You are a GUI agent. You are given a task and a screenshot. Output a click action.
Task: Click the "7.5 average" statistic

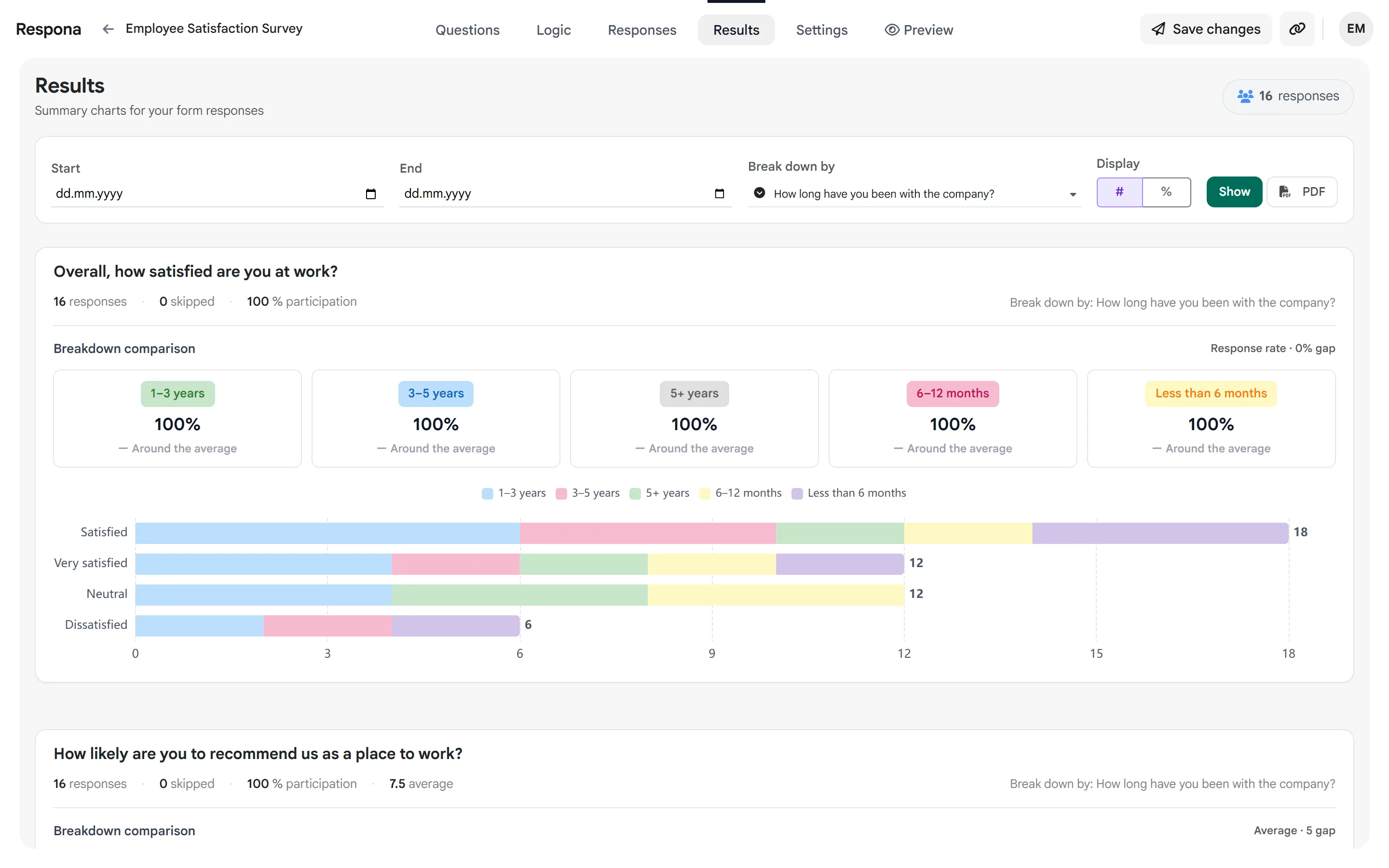coord(421,784)
